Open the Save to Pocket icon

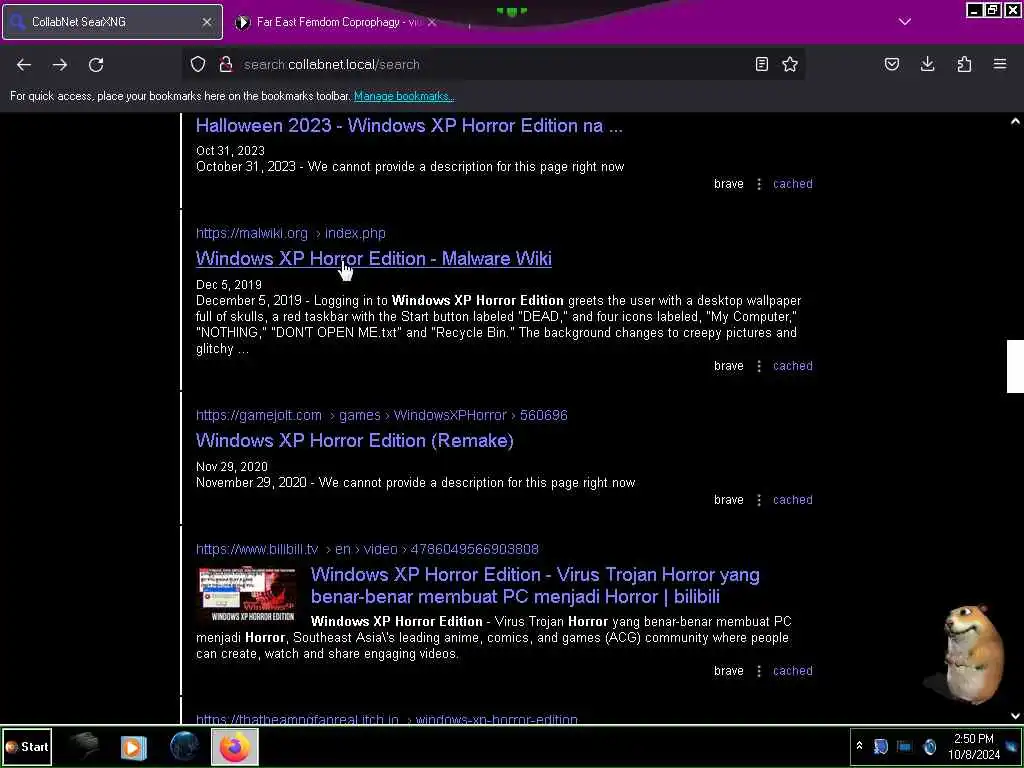[892, 64]
